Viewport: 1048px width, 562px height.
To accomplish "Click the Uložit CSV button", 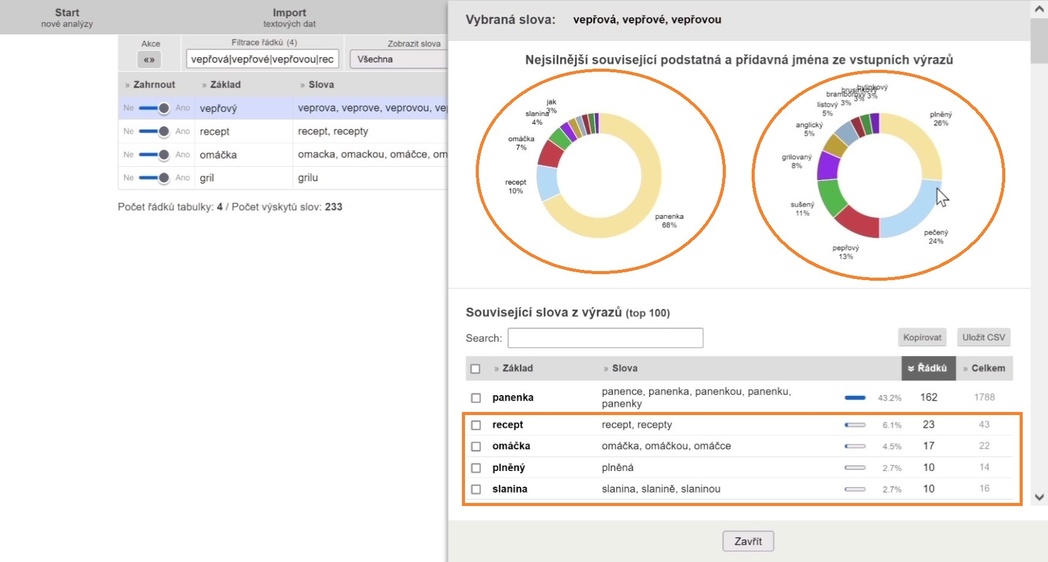I will pyautogui.click(x=983, y=338).
